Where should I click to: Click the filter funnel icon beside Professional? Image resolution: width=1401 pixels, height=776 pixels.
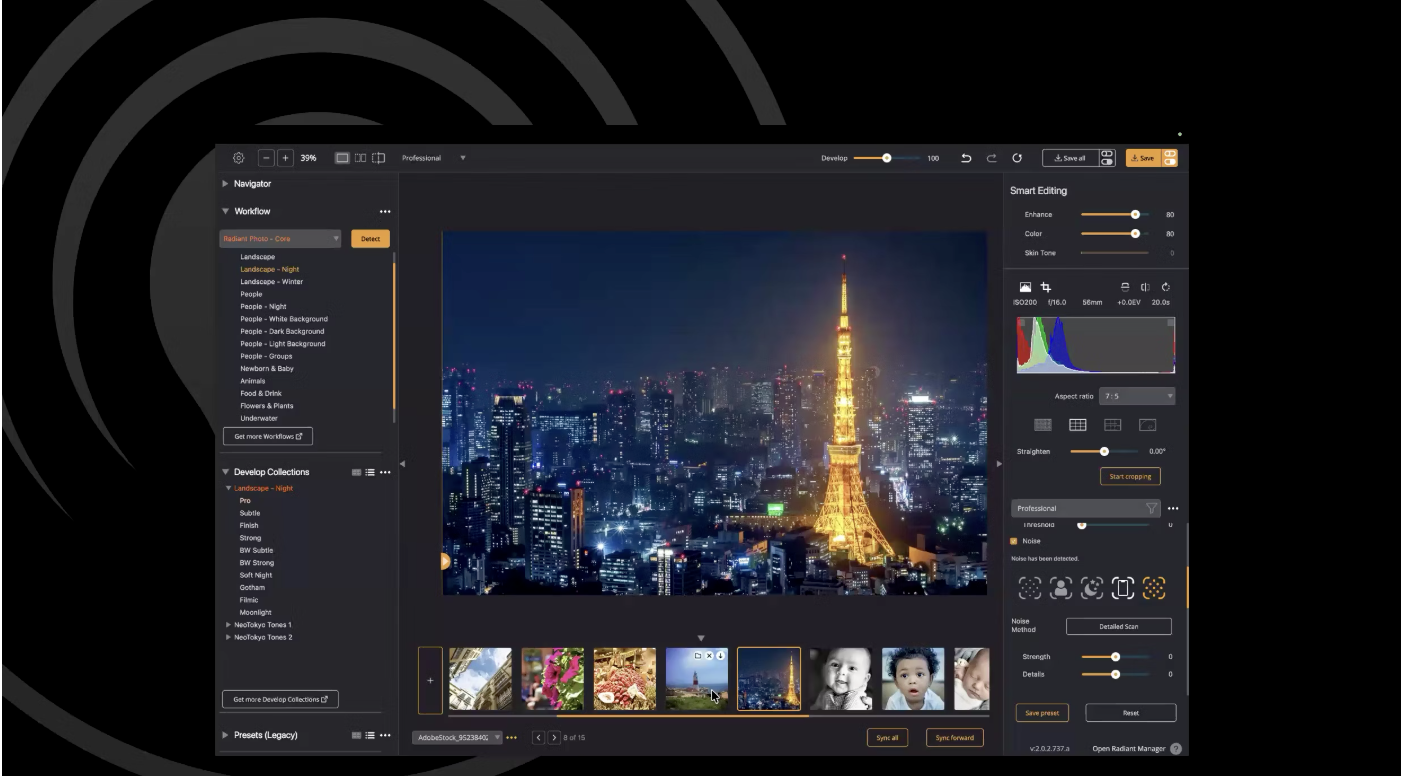coord(1151,508)
